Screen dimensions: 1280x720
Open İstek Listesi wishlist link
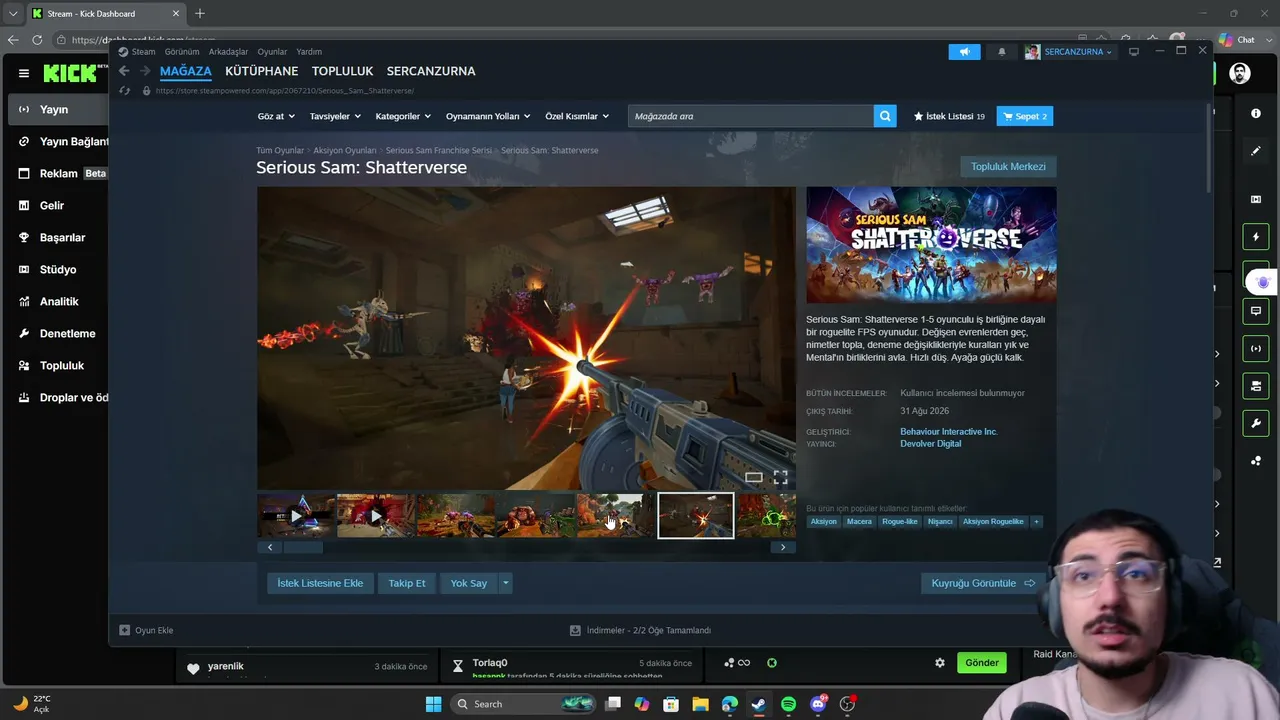[x=949, y=116]
